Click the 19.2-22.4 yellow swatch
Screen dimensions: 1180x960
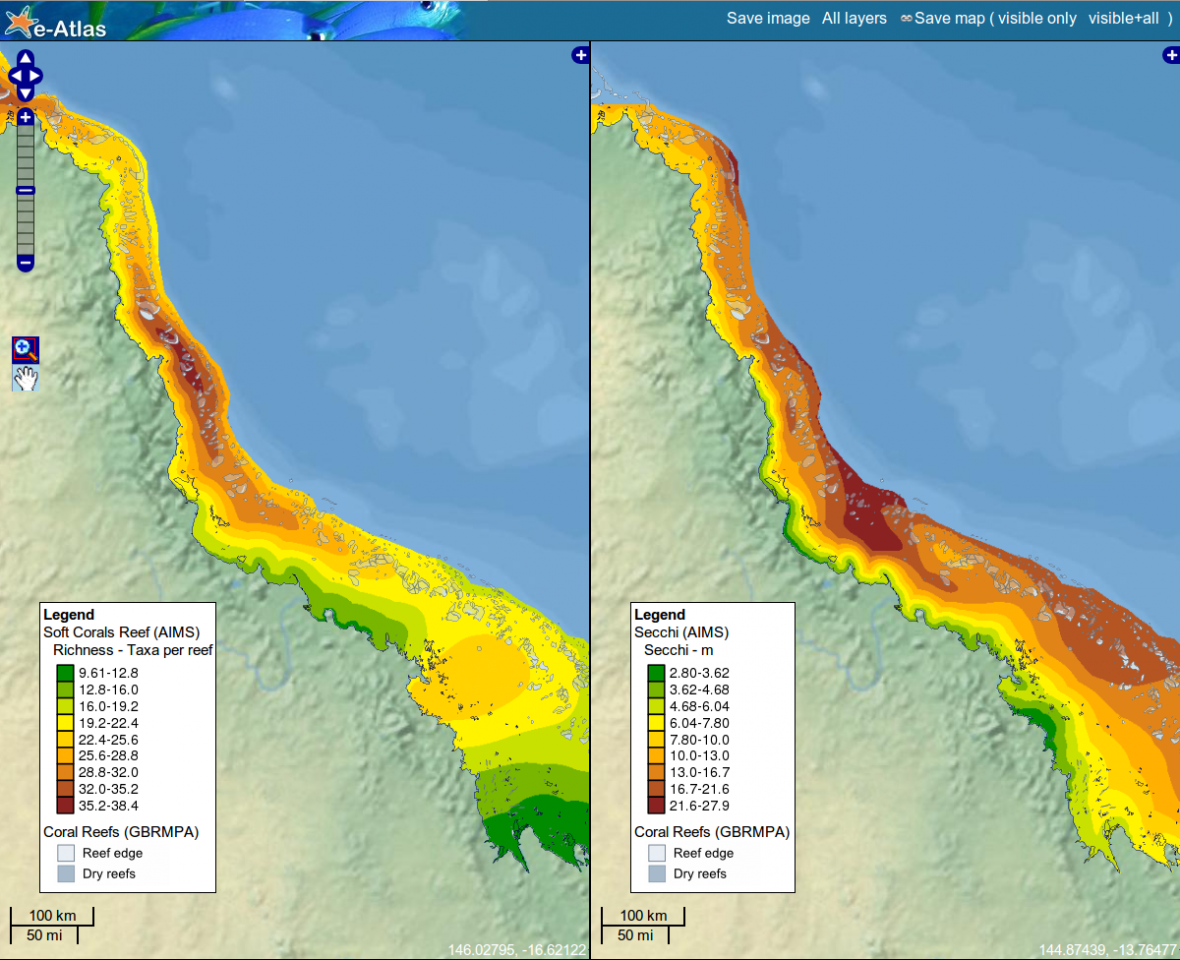click(x=65, y=722)
